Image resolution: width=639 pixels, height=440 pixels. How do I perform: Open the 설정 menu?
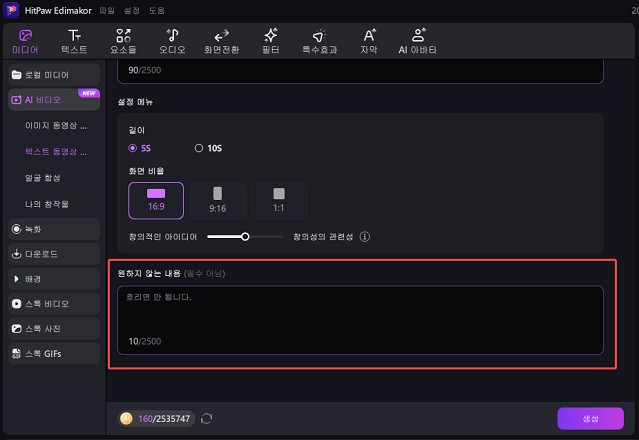(132, 11)
